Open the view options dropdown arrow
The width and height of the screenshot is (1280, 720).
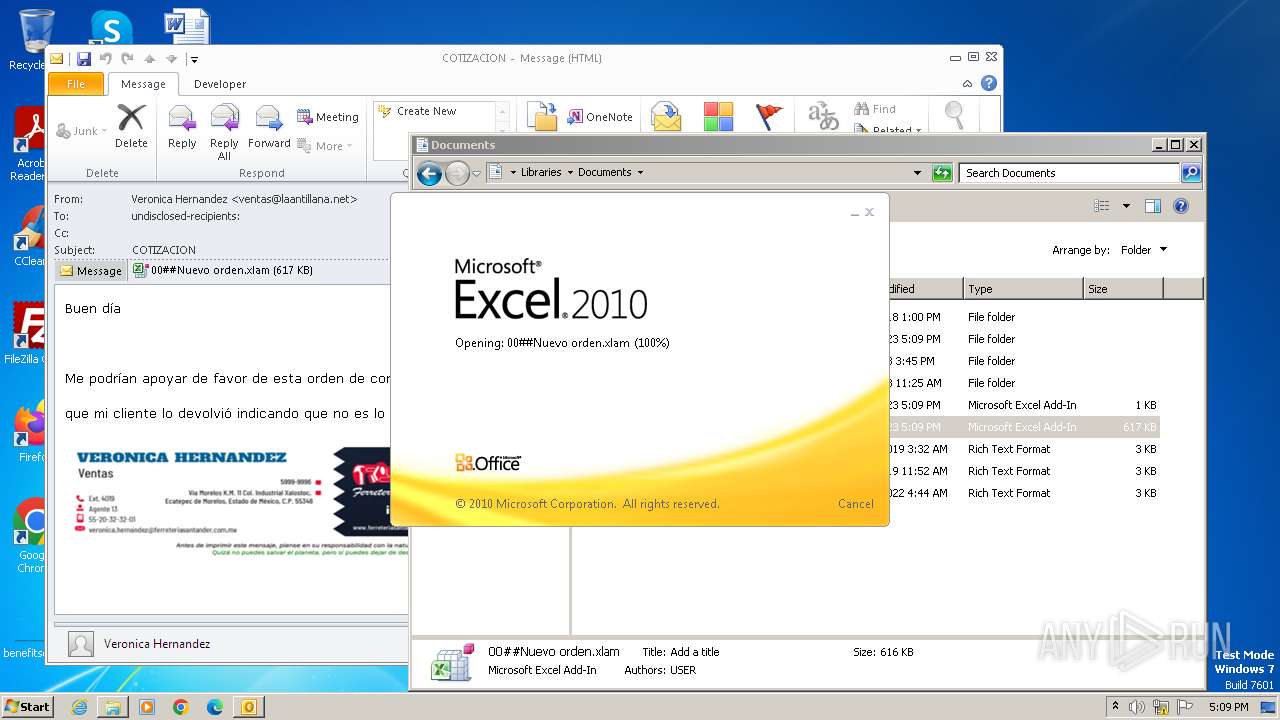point(1126,206)
